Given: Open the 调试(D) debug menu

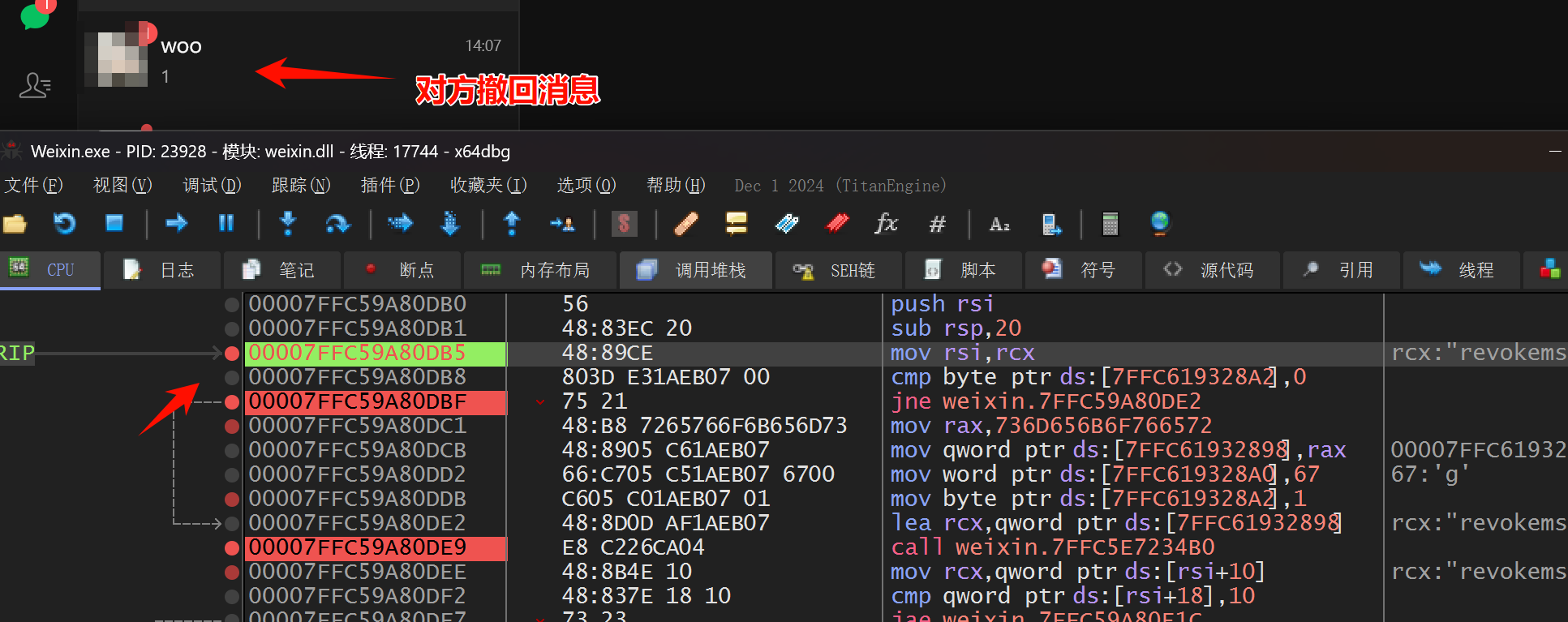Looking at the screenshot, I should point(212,186).
